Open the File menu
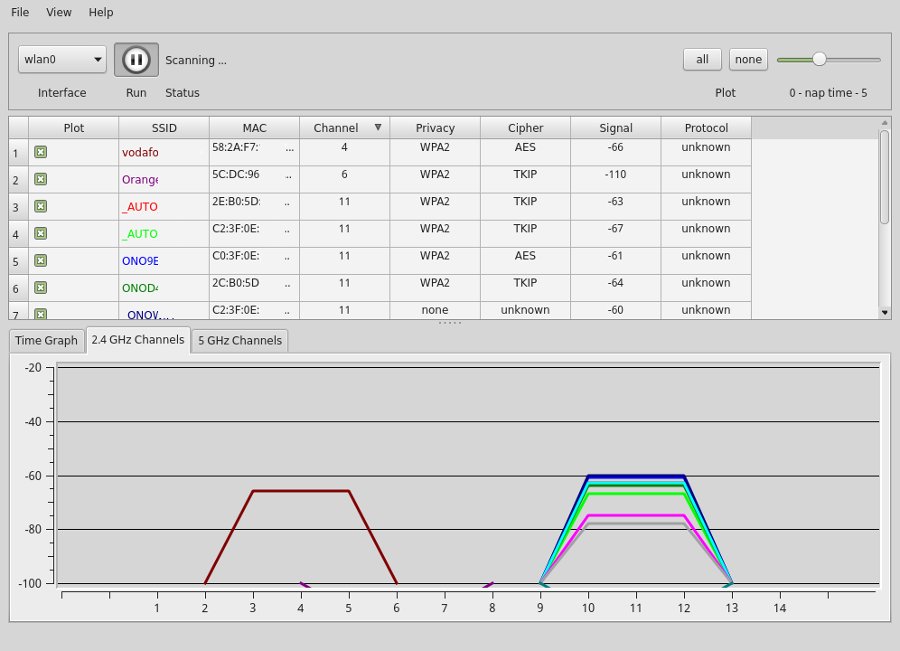The width and height of the screenshot is (900, 651). 20,12
